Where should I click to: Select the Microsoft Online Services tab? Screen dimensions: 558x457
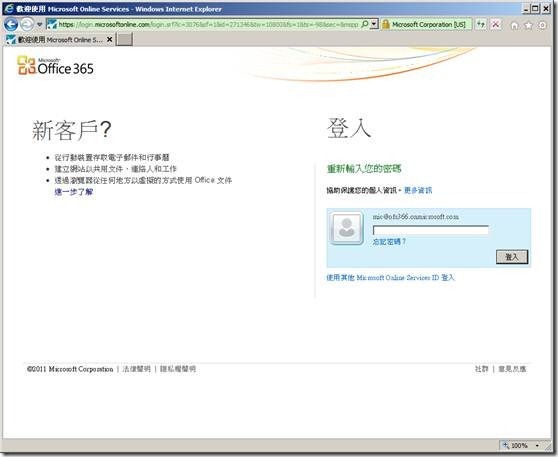point(60,40)
